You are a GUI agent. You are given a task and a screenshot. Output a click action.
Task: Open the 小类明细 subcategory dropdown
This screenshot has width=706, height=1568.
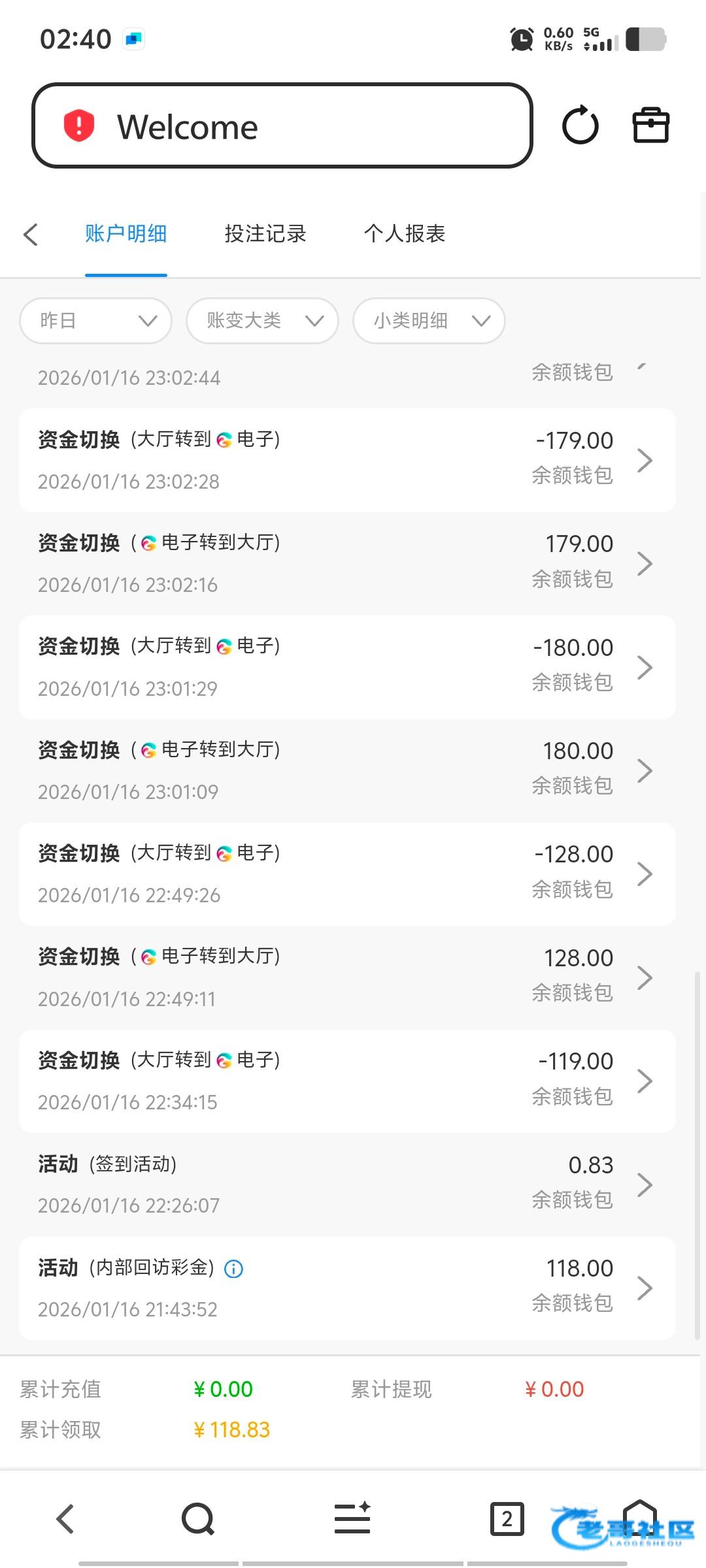click(429, 321)
